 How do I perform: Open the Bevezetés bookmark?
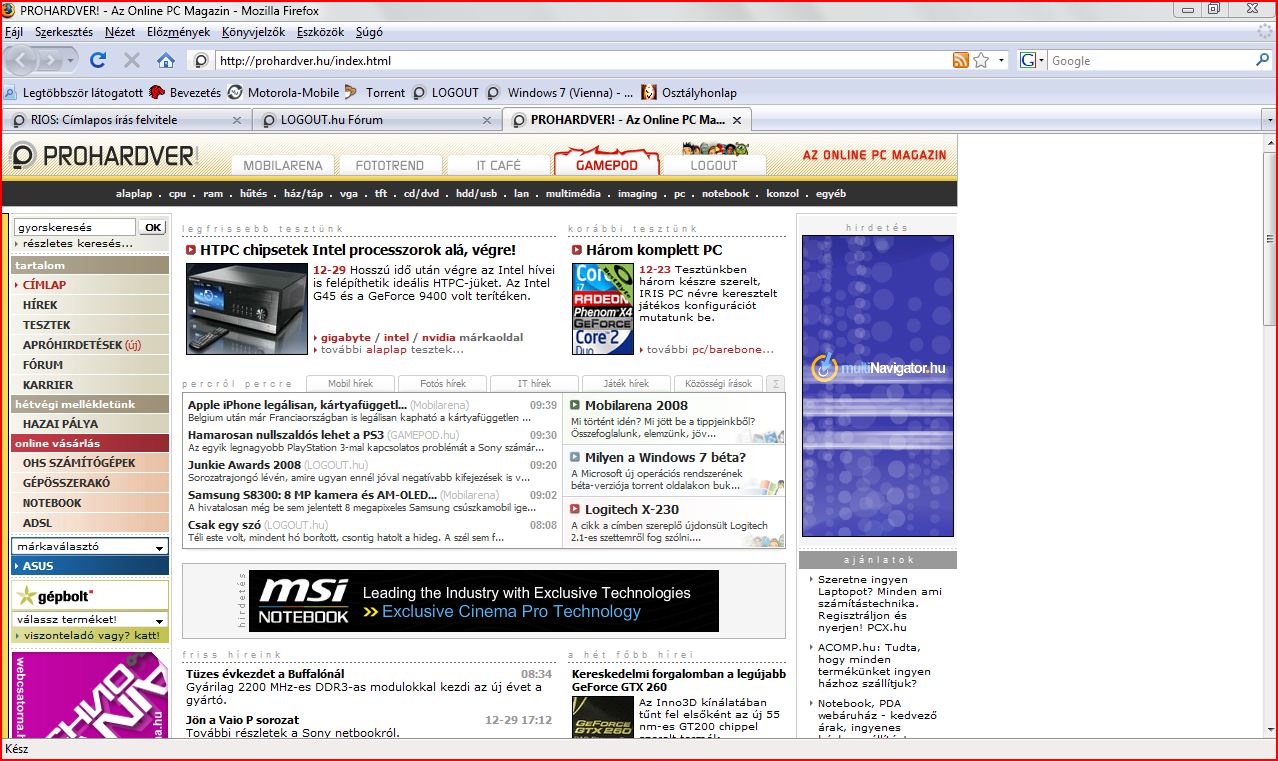point(185,93)
